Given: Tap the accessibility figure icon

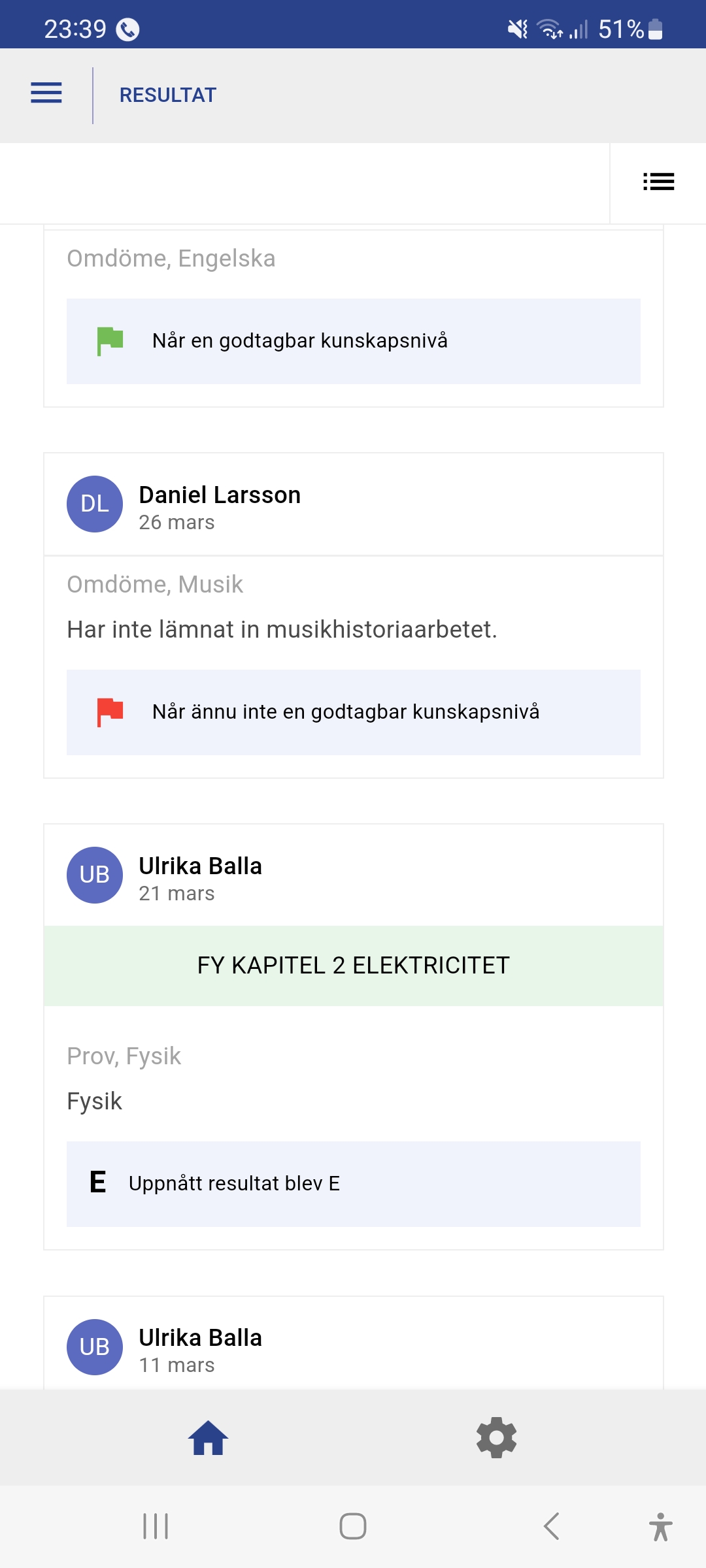Looking at the screenshot, I should click(x=660, y=1526).
